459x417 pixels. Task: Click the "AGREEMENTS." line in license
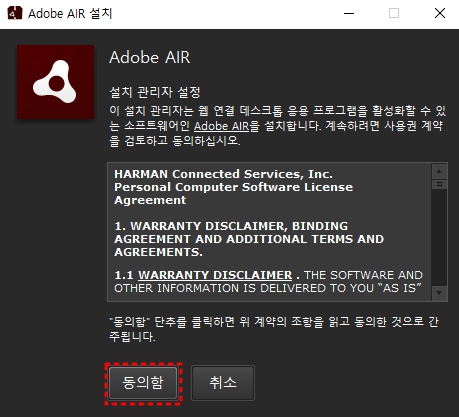(158, 252)
